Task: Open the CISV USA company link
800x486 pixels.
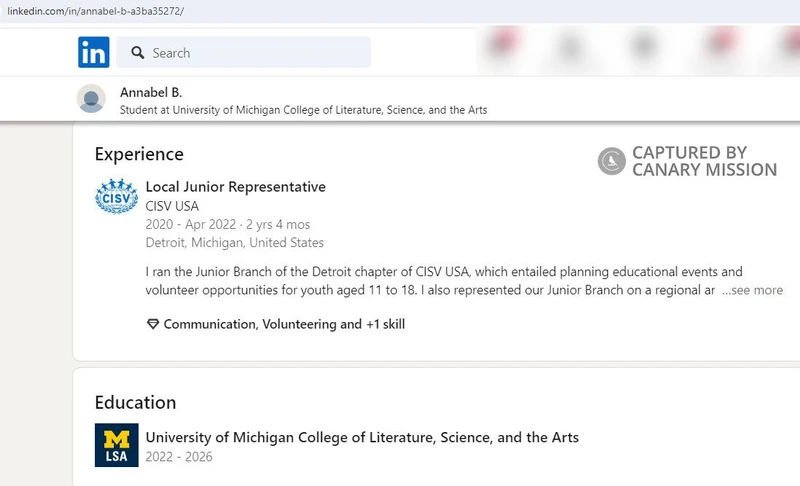Action: (x=172, y=206)
